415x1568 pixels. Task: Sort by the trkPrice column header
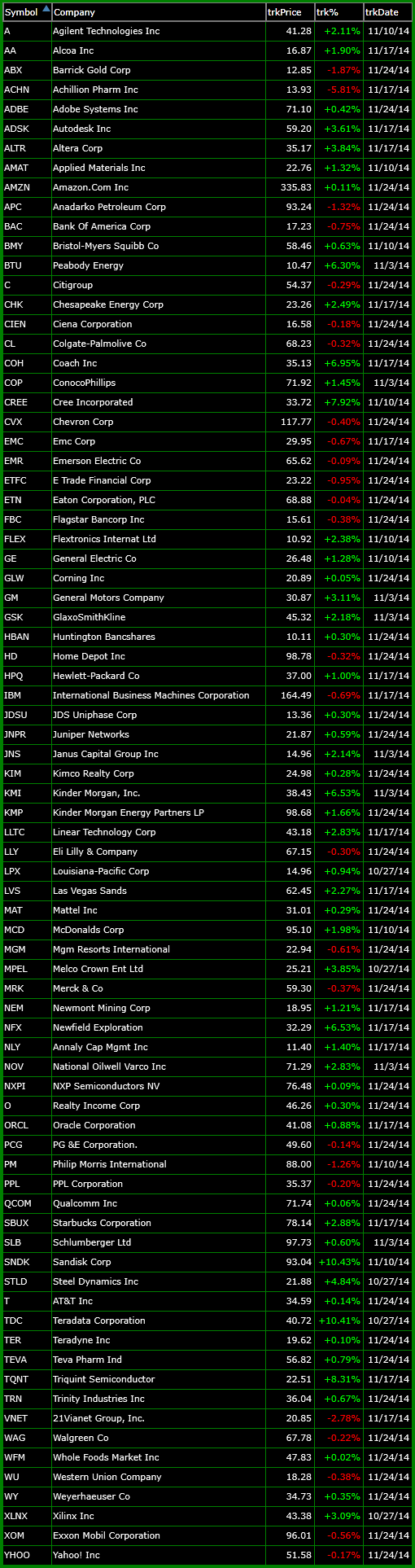coord(290,12)
